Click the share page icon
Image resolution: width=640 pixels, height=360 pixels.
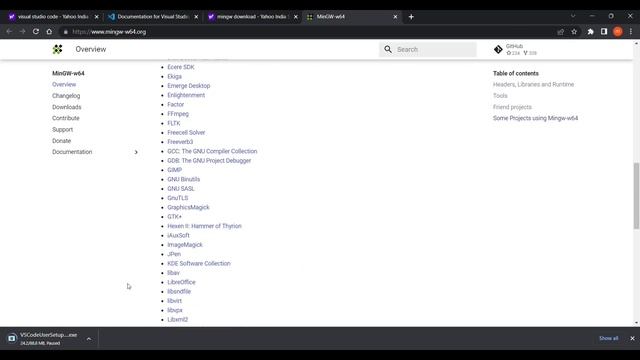point(560,32)
